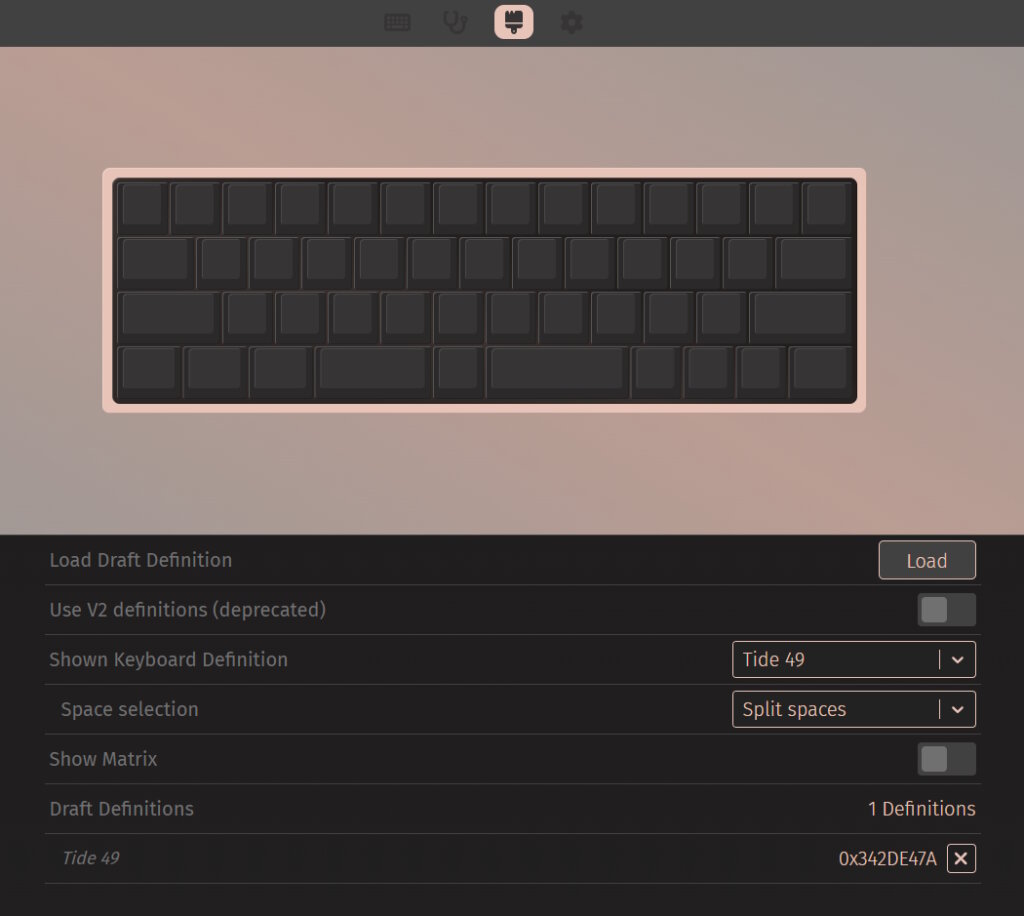Click the chevron beside Tide 49
Image resolution: width=1024 pixels, height=916 pixels.
957,659
